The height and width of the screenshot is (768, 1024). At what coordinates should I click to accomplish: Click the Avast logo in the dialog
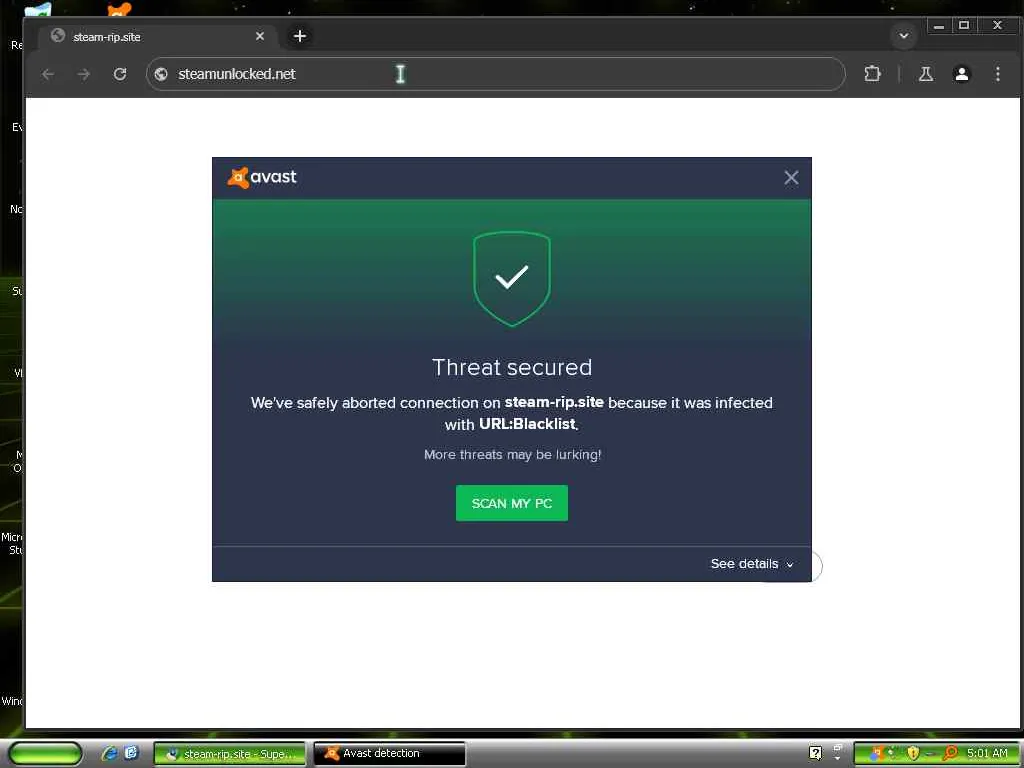click(x=262, y=177)
